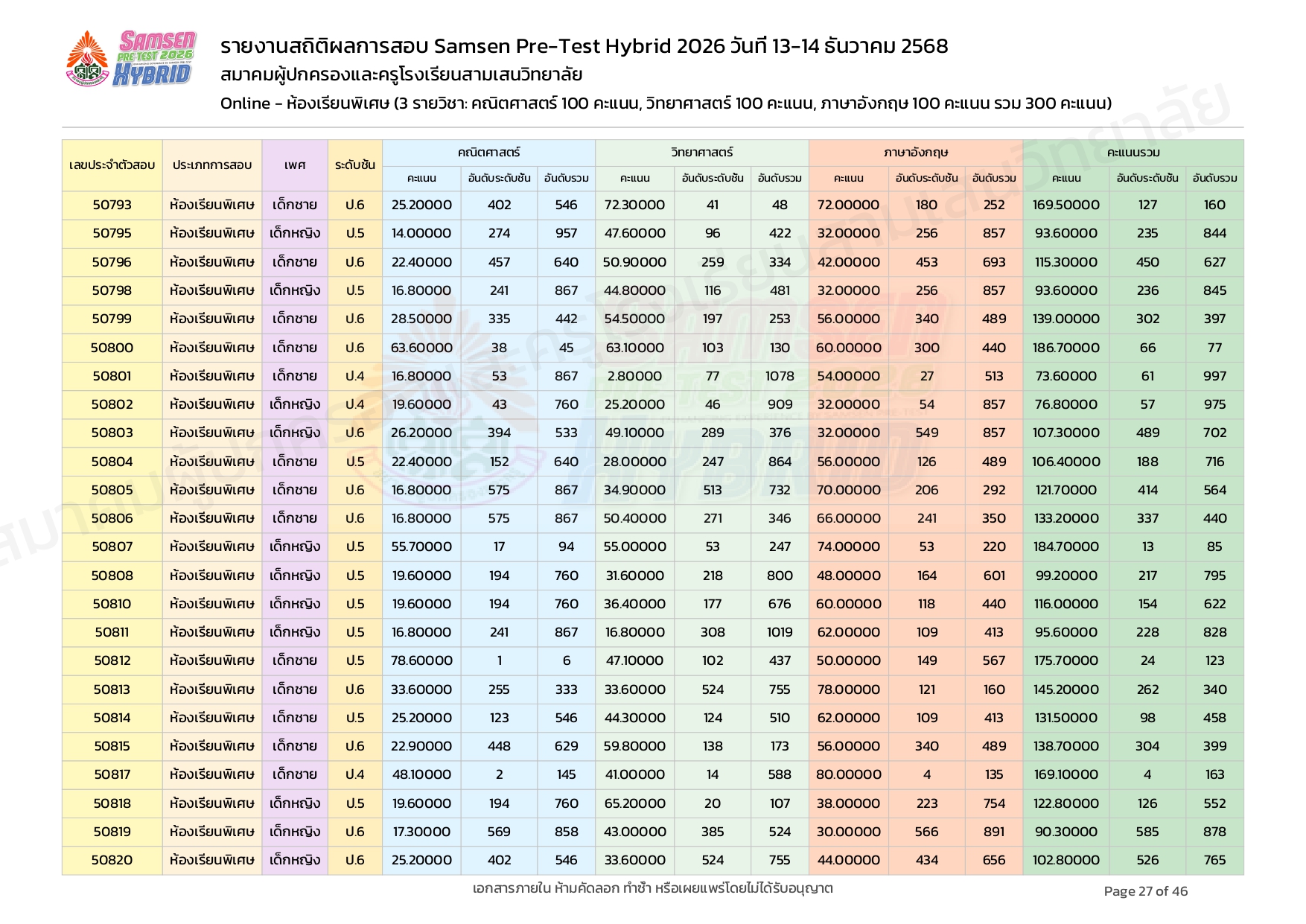Click the เลขประจำตัวสอบ column header

pos(112,165)
